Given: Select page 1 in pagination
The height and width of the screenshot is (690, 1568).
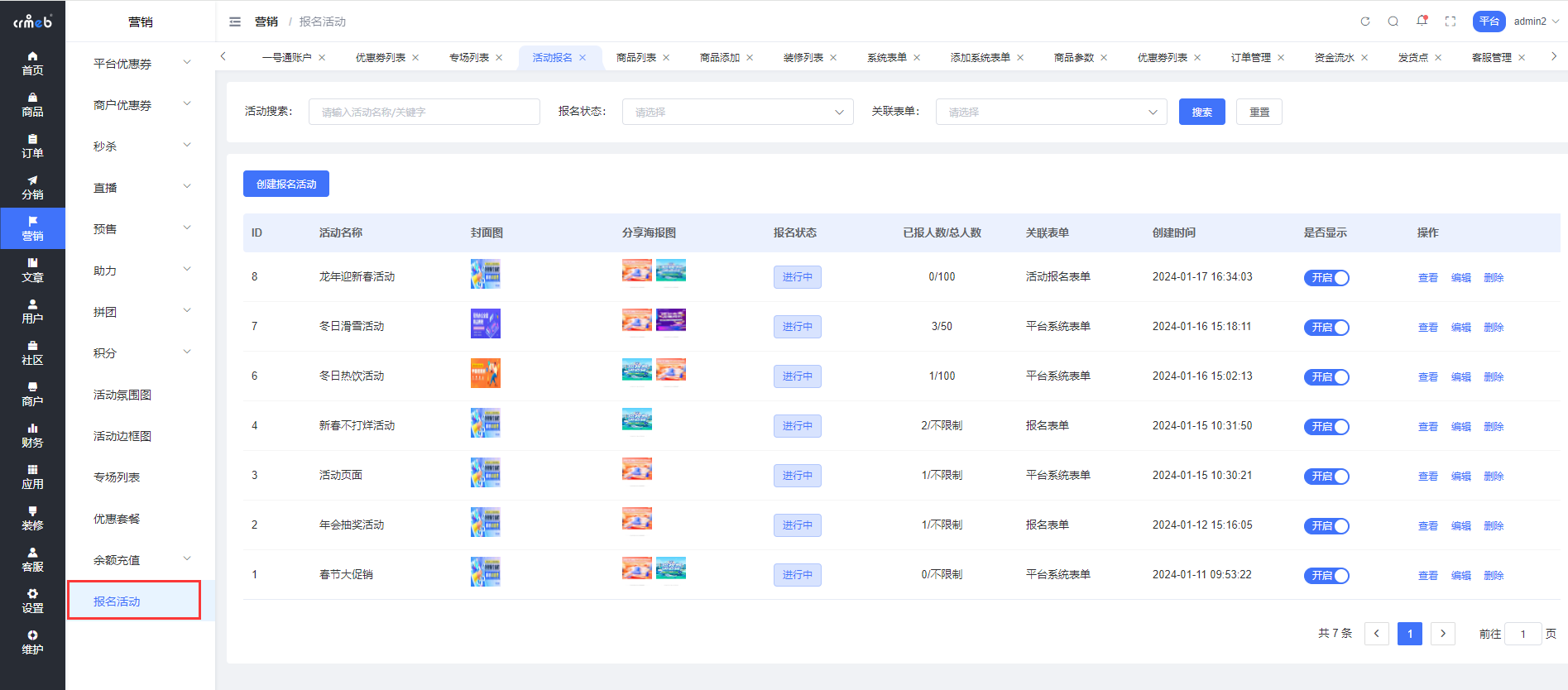Looking at the screenshot, I should click(x=1410, y=634).
